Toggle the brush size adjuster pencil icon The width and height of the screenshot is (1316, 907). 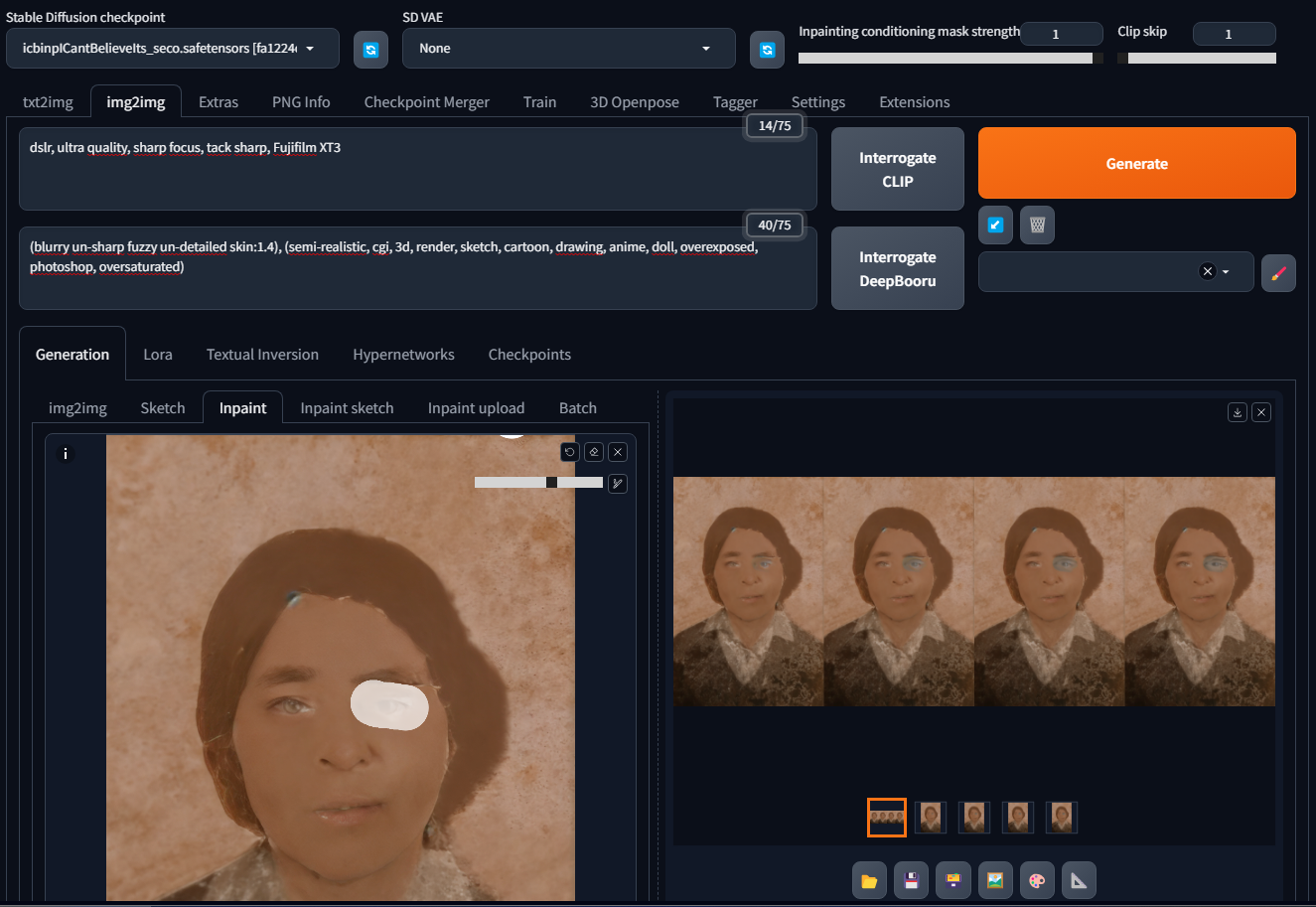[617, 484]
